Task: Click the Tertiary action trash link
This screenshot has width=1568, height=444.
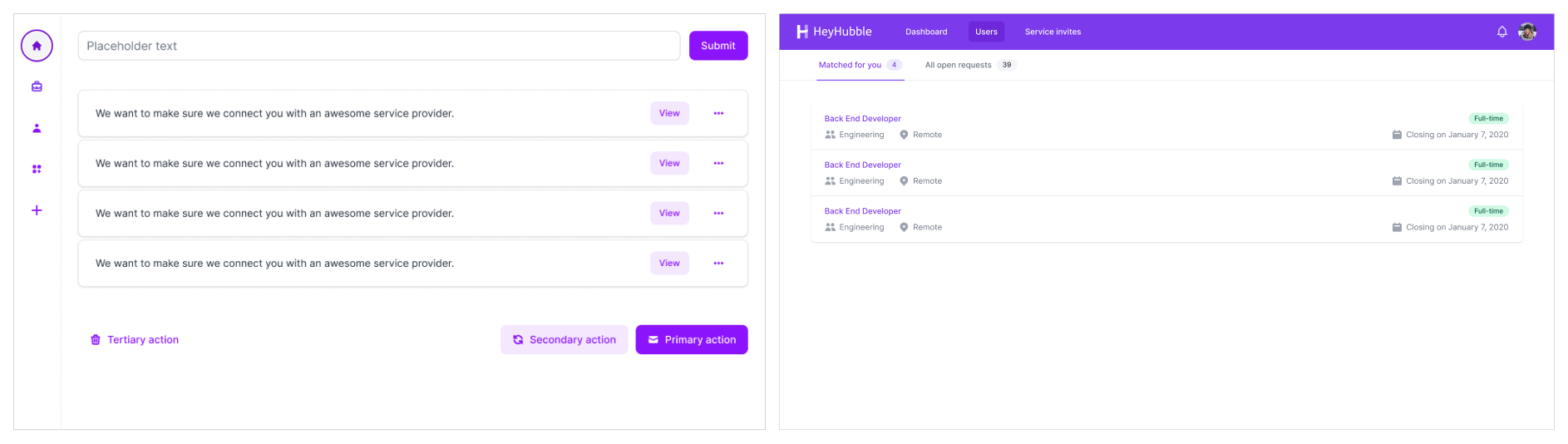Action: [135, 339]
